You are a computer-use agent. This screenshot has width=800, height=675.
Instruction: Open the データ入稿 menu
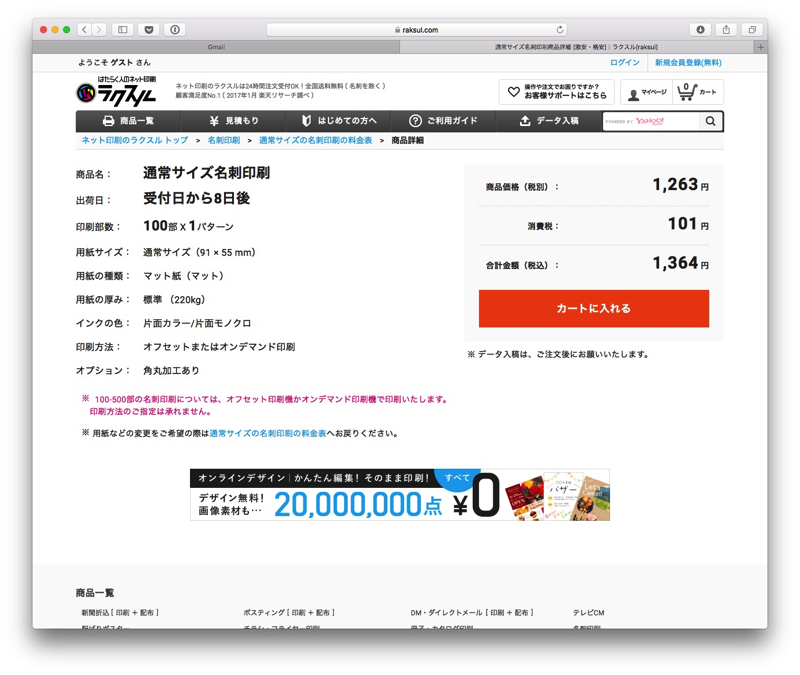(x=549, y=121)
